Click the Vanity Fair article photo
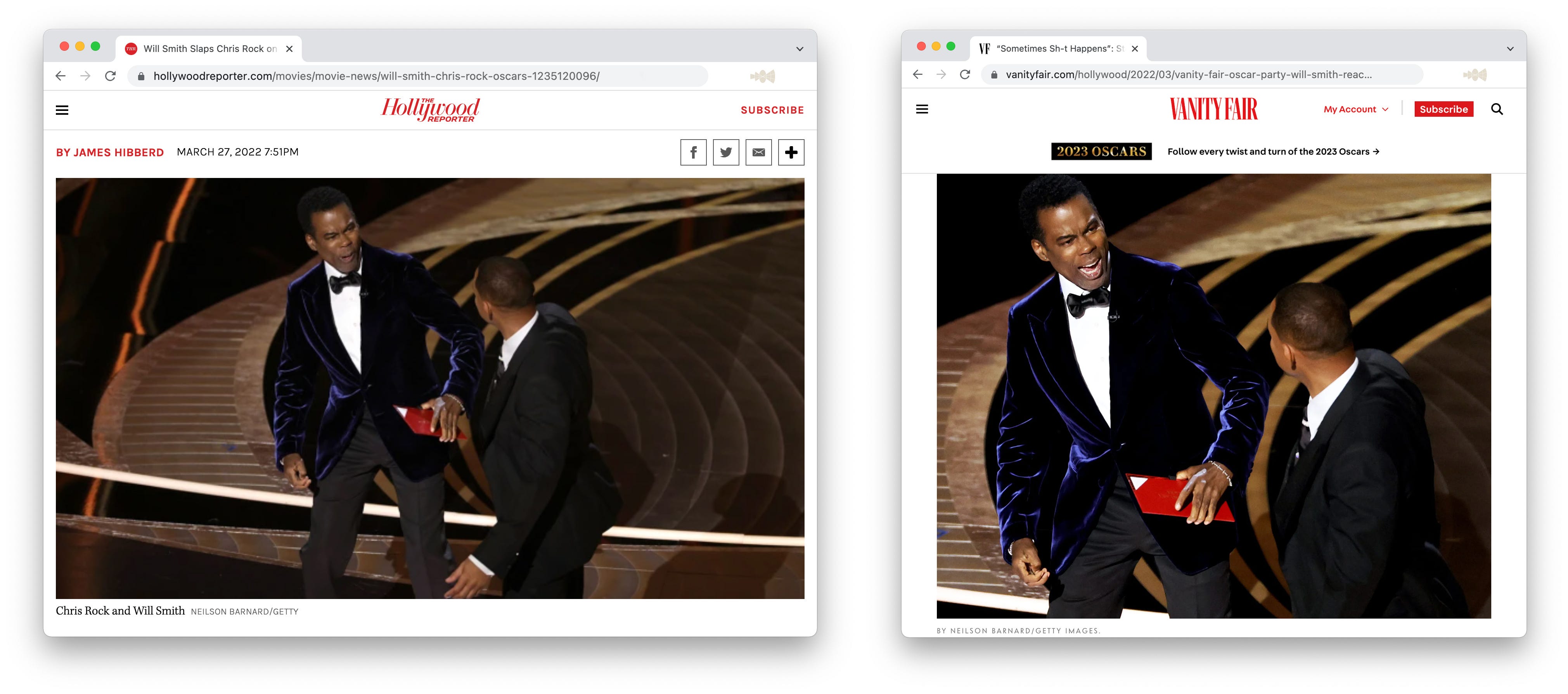 (1214, 396)
